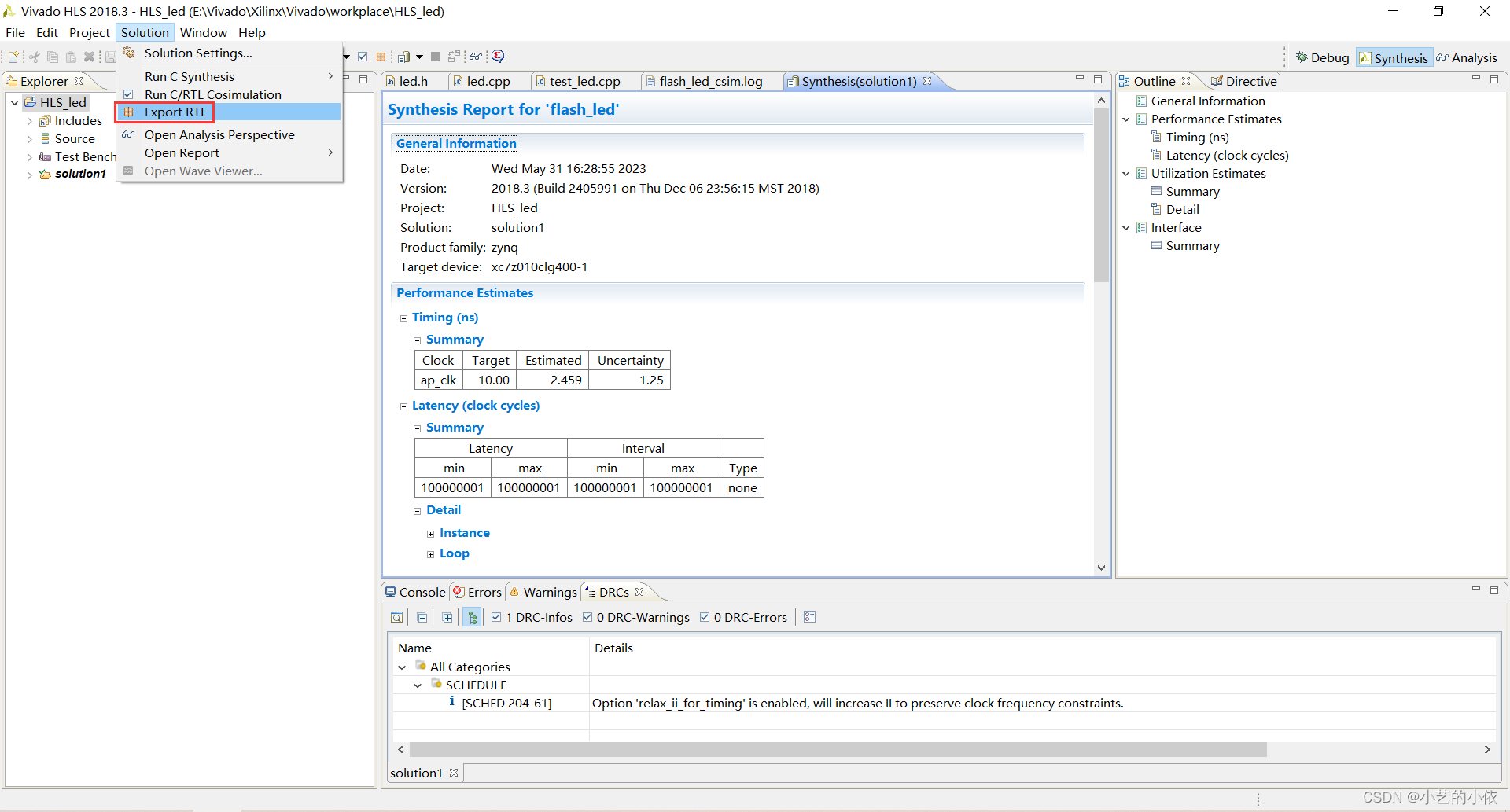Close the Outline view tab
The height and width of the screenshot is (812, 1510).
point(1186,81)
